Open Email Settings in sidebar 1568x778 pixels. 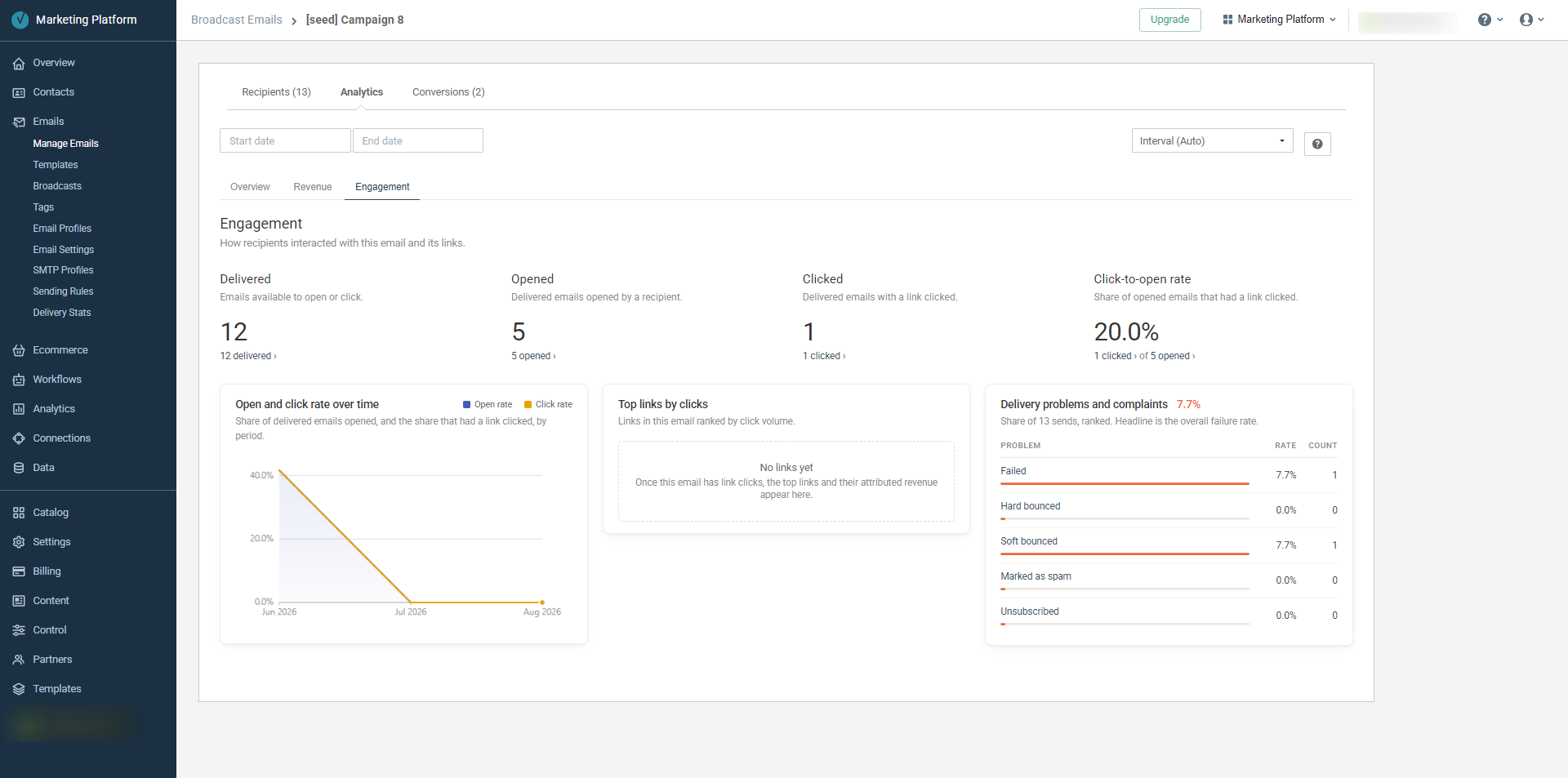point(64,250)
